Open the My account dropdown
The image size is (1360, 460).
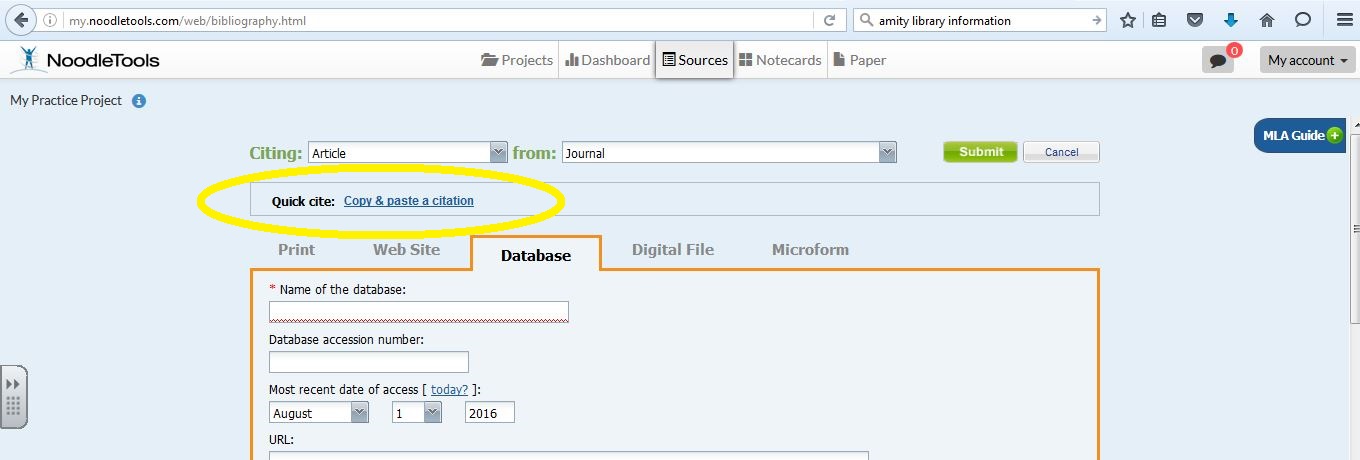tap(1308, 60)
